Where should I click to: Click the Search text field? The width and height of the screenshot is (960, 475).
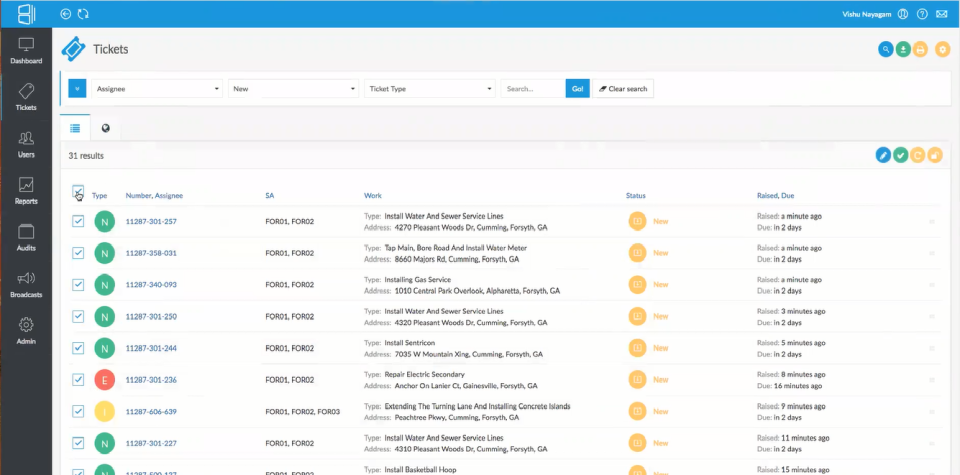pyautogui.click(x=533, y=89)
